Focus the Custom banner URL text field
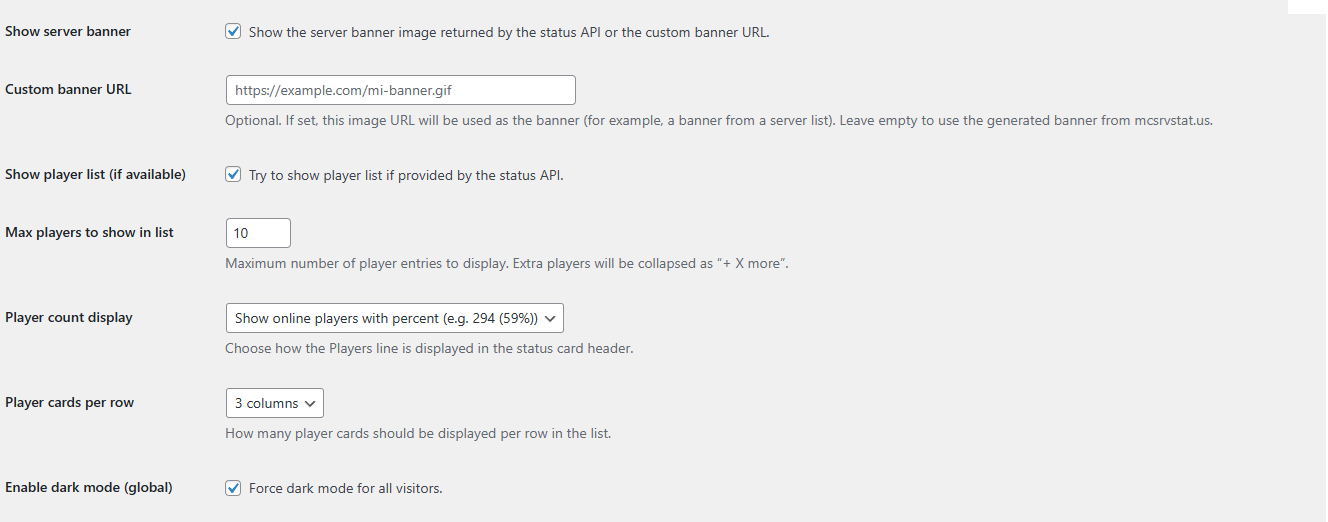 click(400, 90)
